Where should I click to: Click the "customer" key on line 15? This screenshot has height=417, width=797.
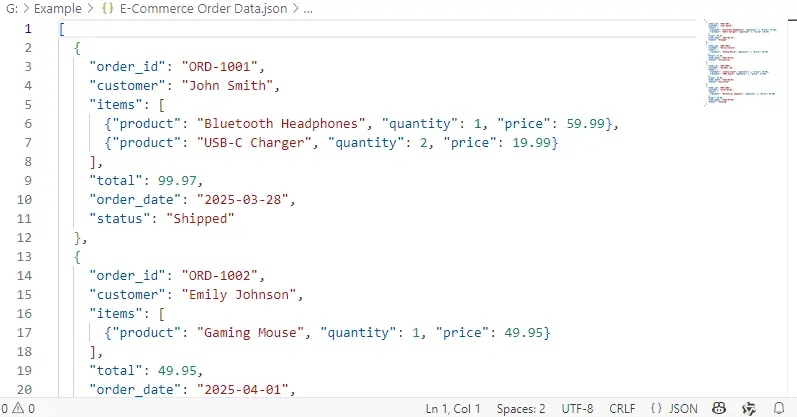click(x=128, y=295)
